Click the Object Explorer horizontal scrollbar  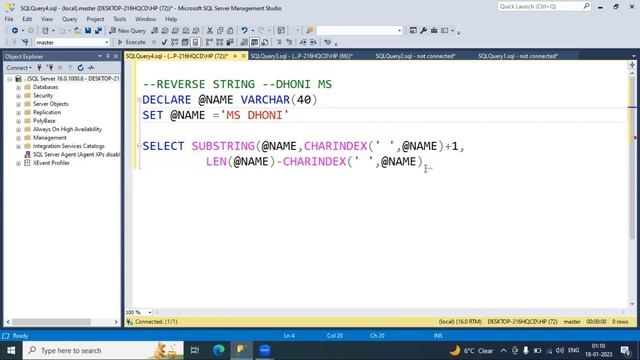51,322
